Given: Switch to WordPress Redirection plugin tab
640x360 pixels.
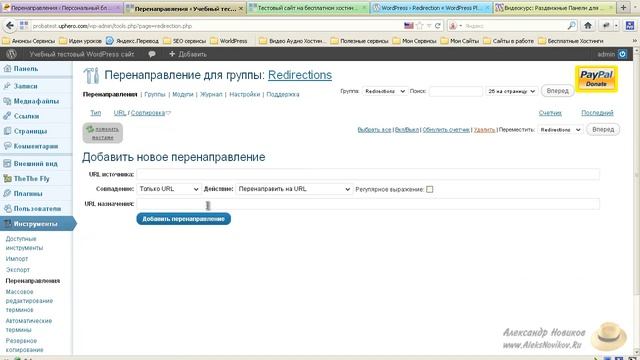Looking at the screenshot, I should pyautogui.click(x=431, y=8).
